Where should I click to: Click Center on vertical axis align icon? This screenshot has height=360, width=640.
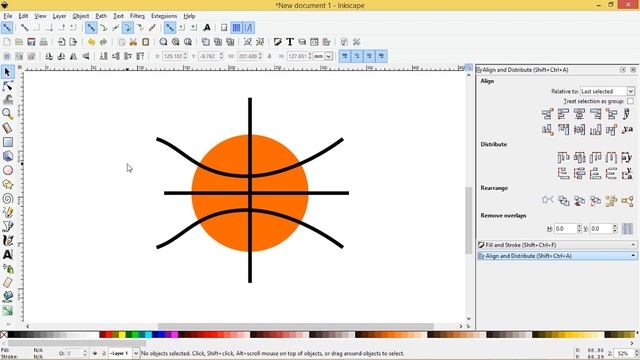tap(579, 114)
